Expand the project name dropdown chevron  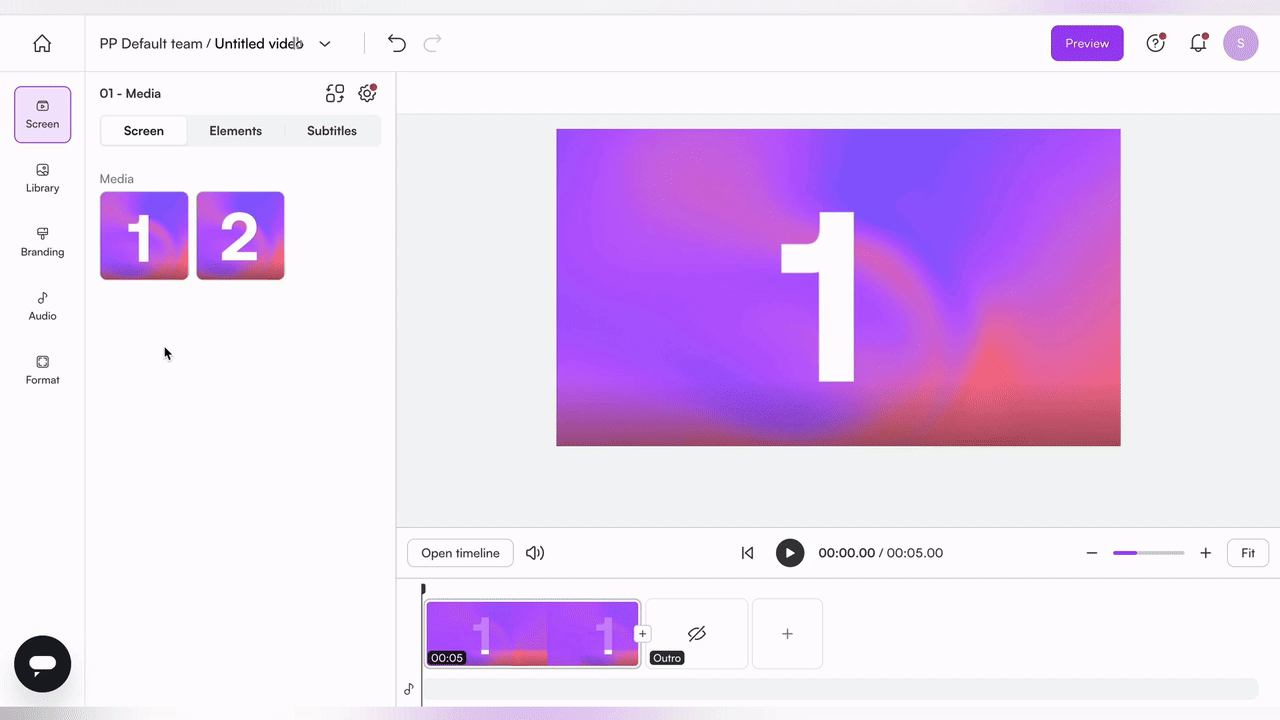(x=325, y=44)
